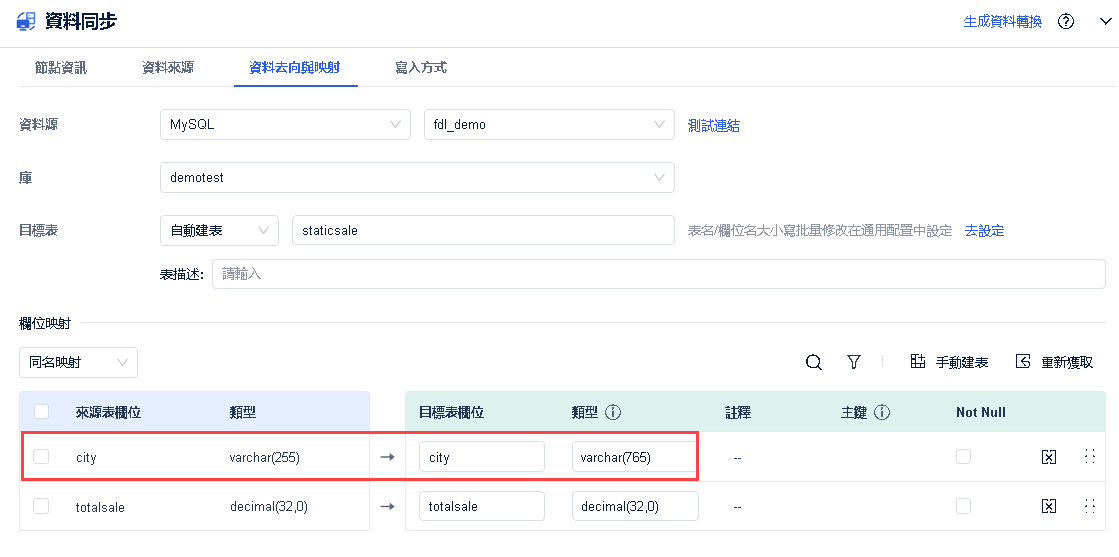Select the totalsale source row checkbox
Image resolution: width=1119 pixels, height=557 pixels.
41,506
